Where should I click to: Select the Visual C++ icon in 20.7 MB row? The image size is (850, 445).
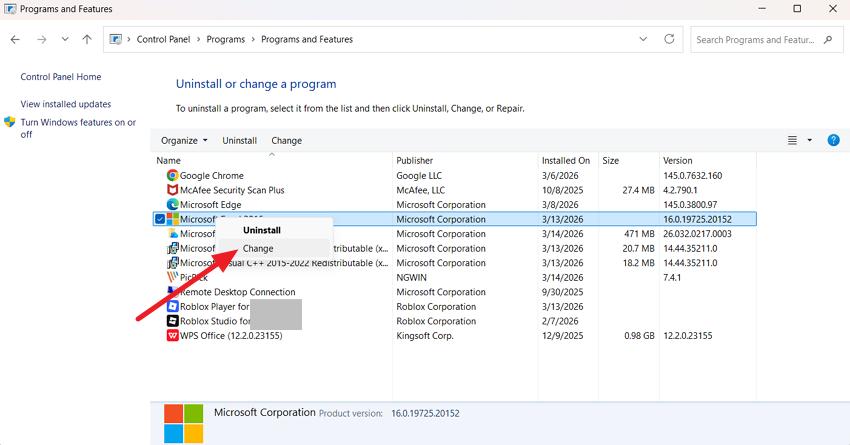pyautogui.click(x=172, y=248)
